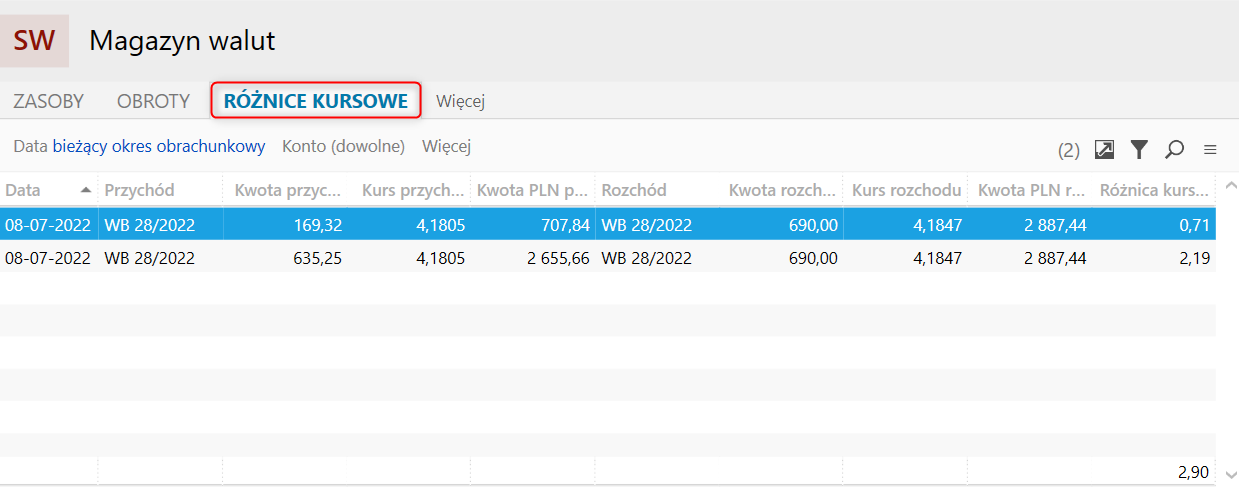The width and height of the screenshot is (1239, 487).
Task: Sort by Kwota PLN przychodu header
Action: click(x=532, y=190)
